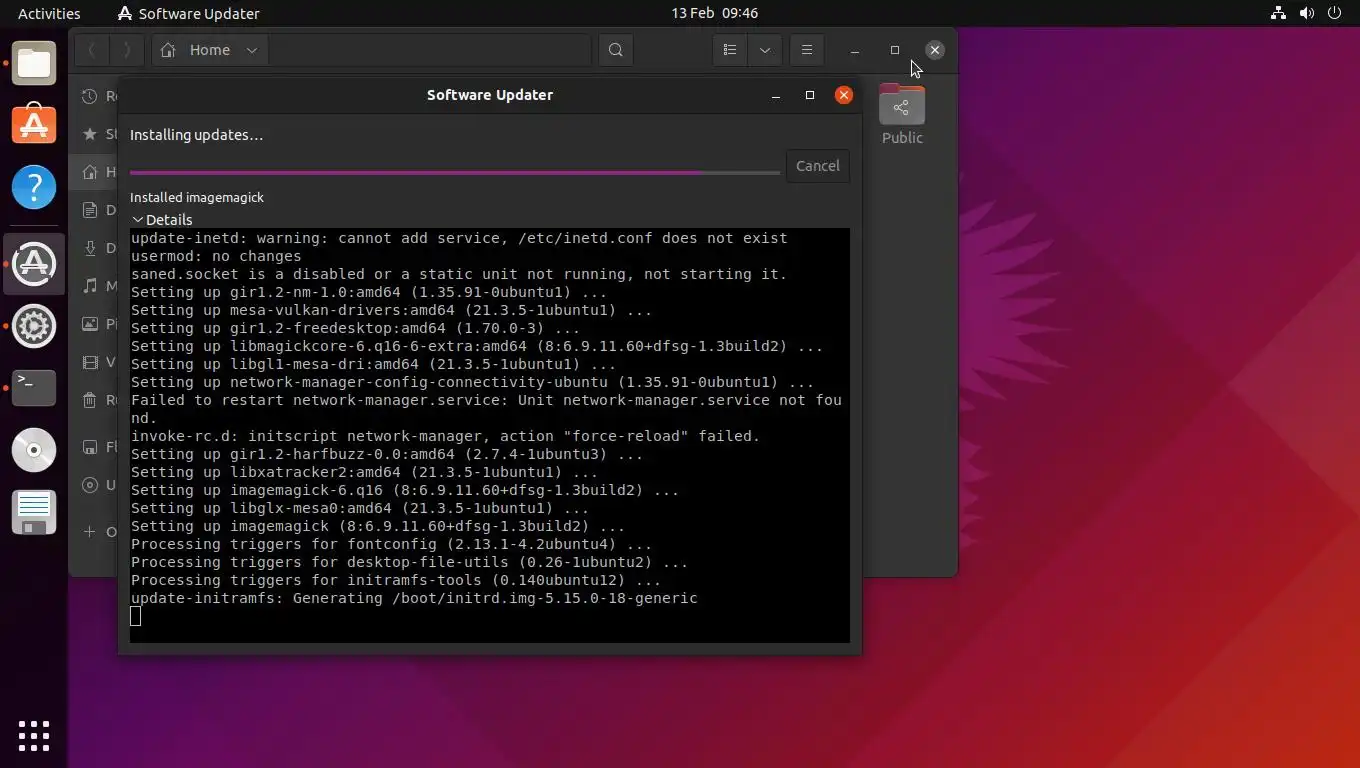Show Applications grid

[34, 735]
